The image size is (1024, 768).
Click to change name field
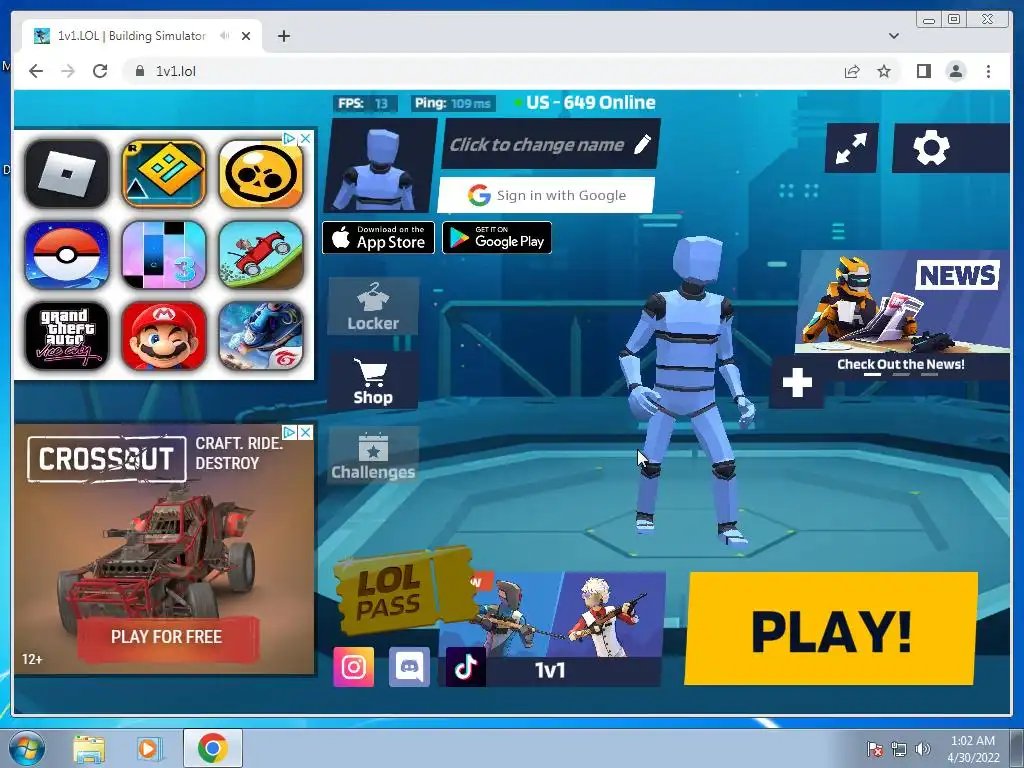pyautogui.click(x=552, y=144)
